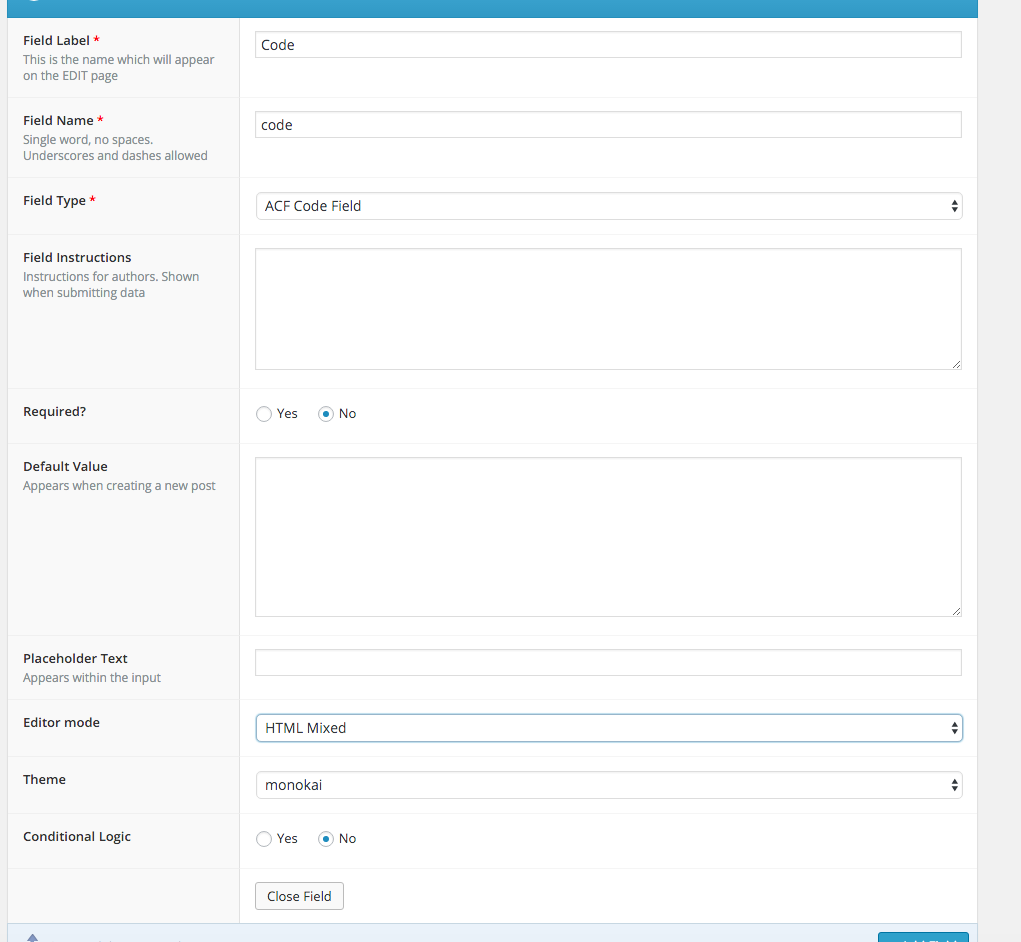Open the Editor mode dropdown showing HTML Mixed
Image resolution: width=1021 pixels, height=942 pixels.
pyautogui.click(x=609, y=728)
